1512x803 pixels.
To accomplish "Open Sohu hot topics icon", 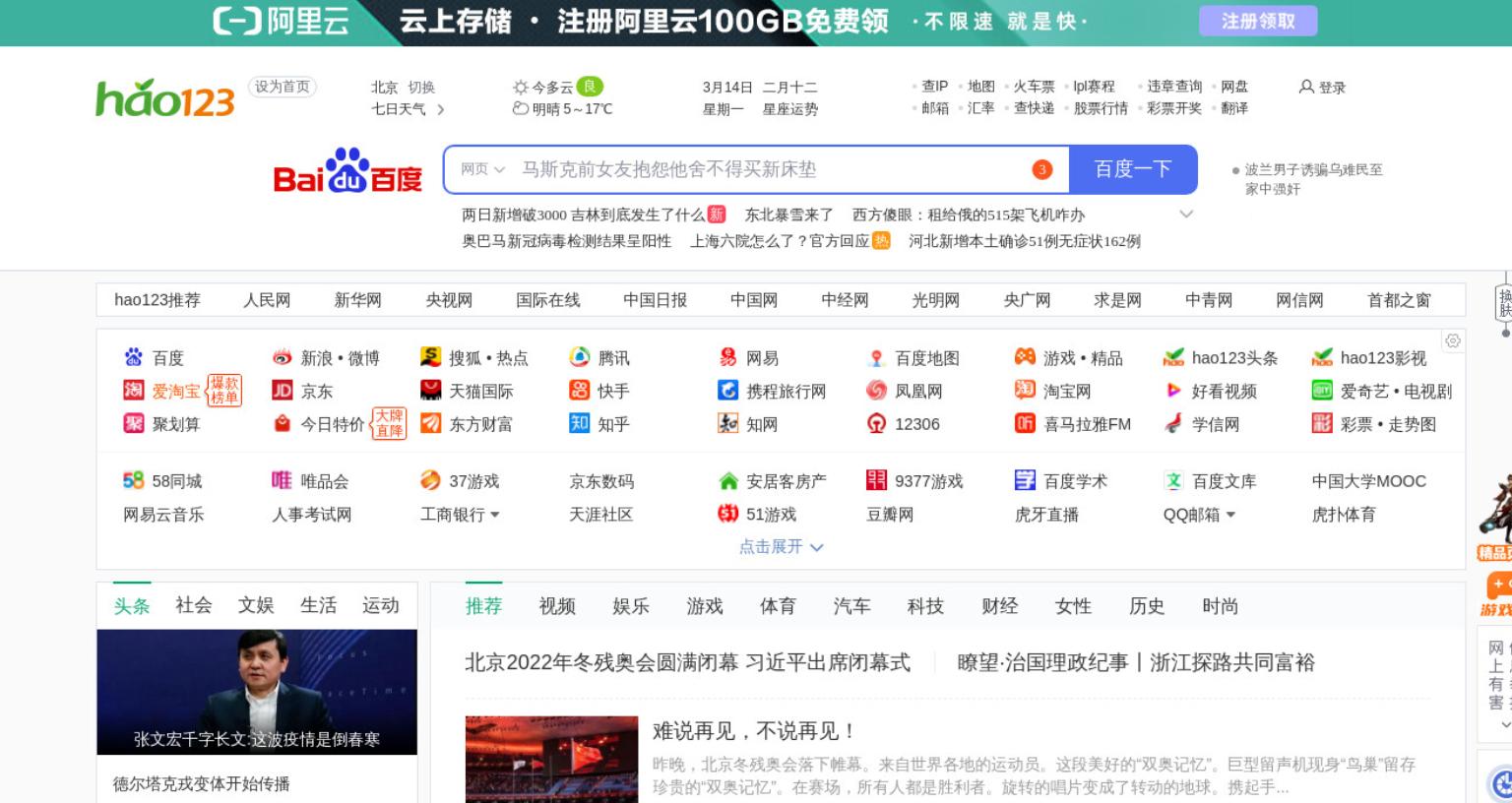I will (x=430, y=358).
